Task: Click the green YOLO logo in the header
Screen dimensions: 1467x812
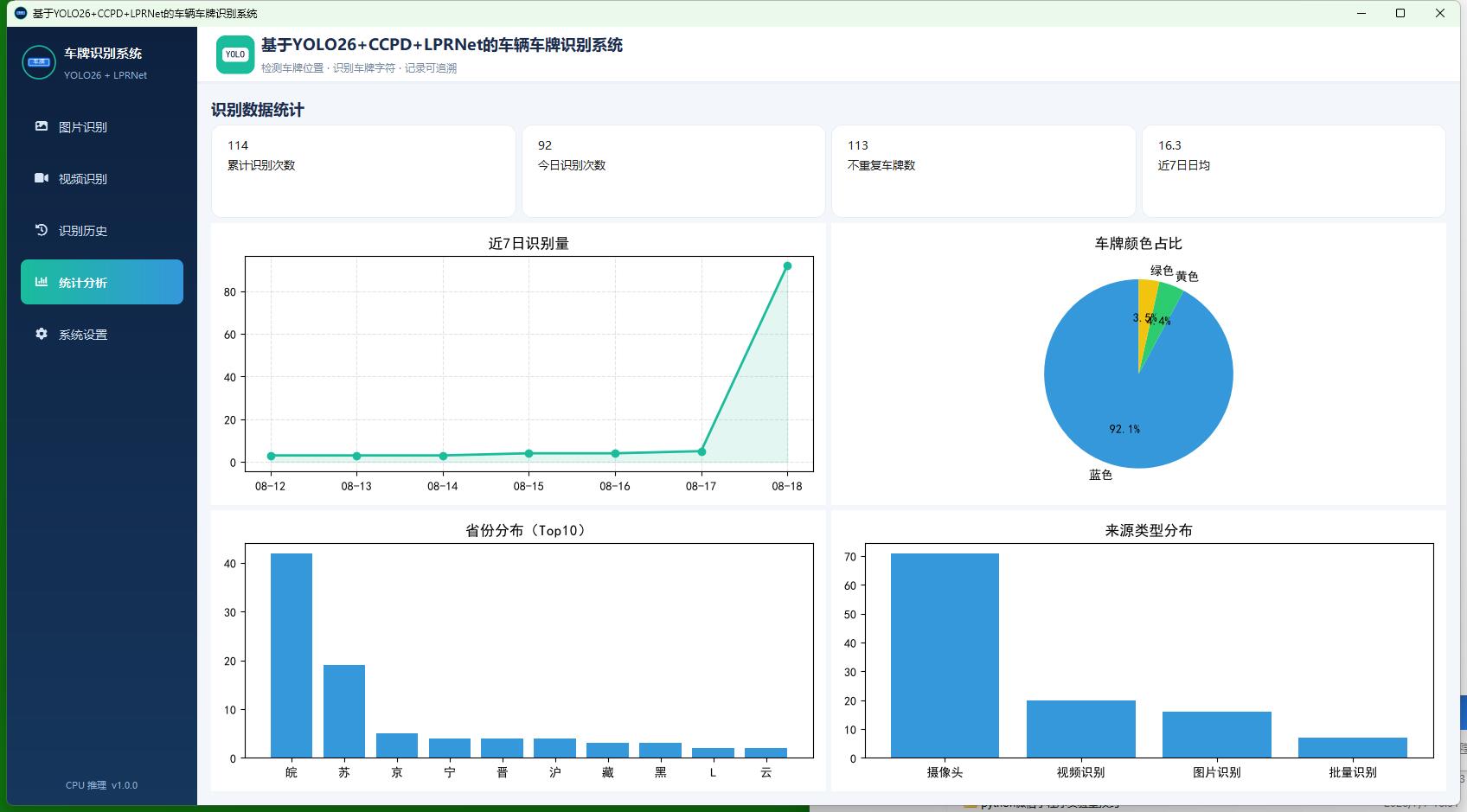Action: [x=235, y=54]
